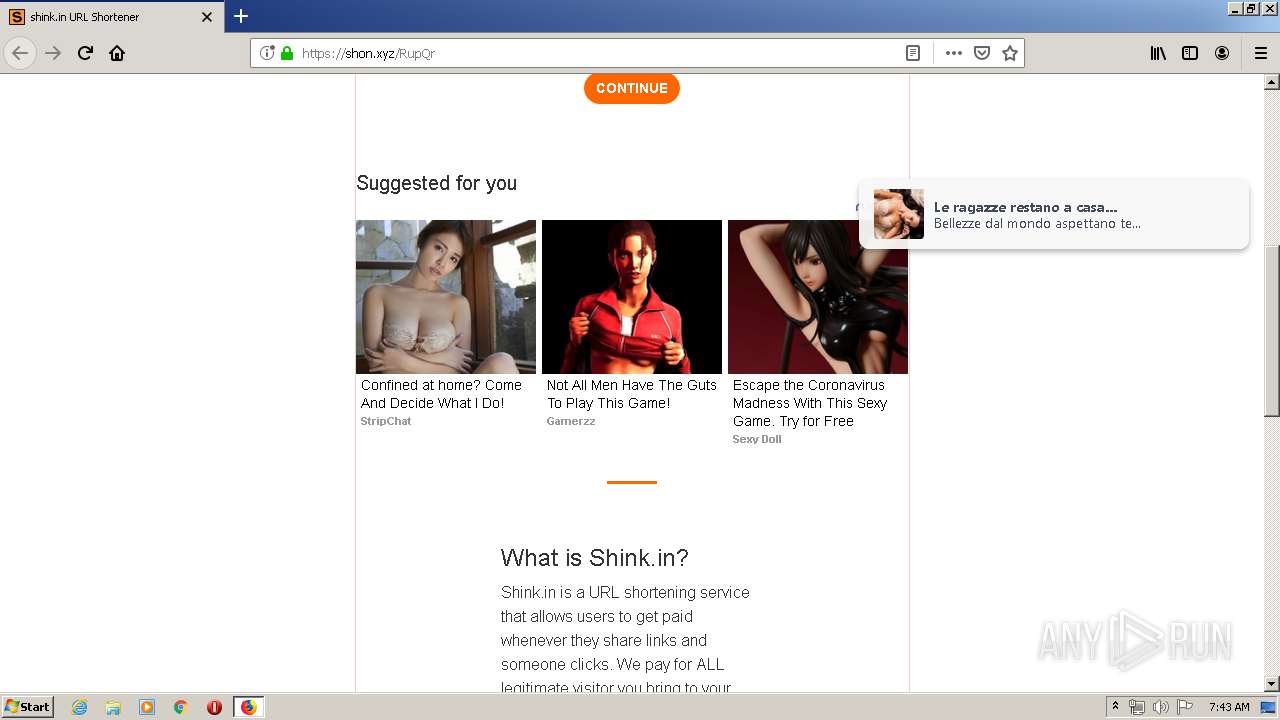Open the volume speaker tray icon
The height and width of the screenshot is (720, 1280).
[x=1161, y=707]
